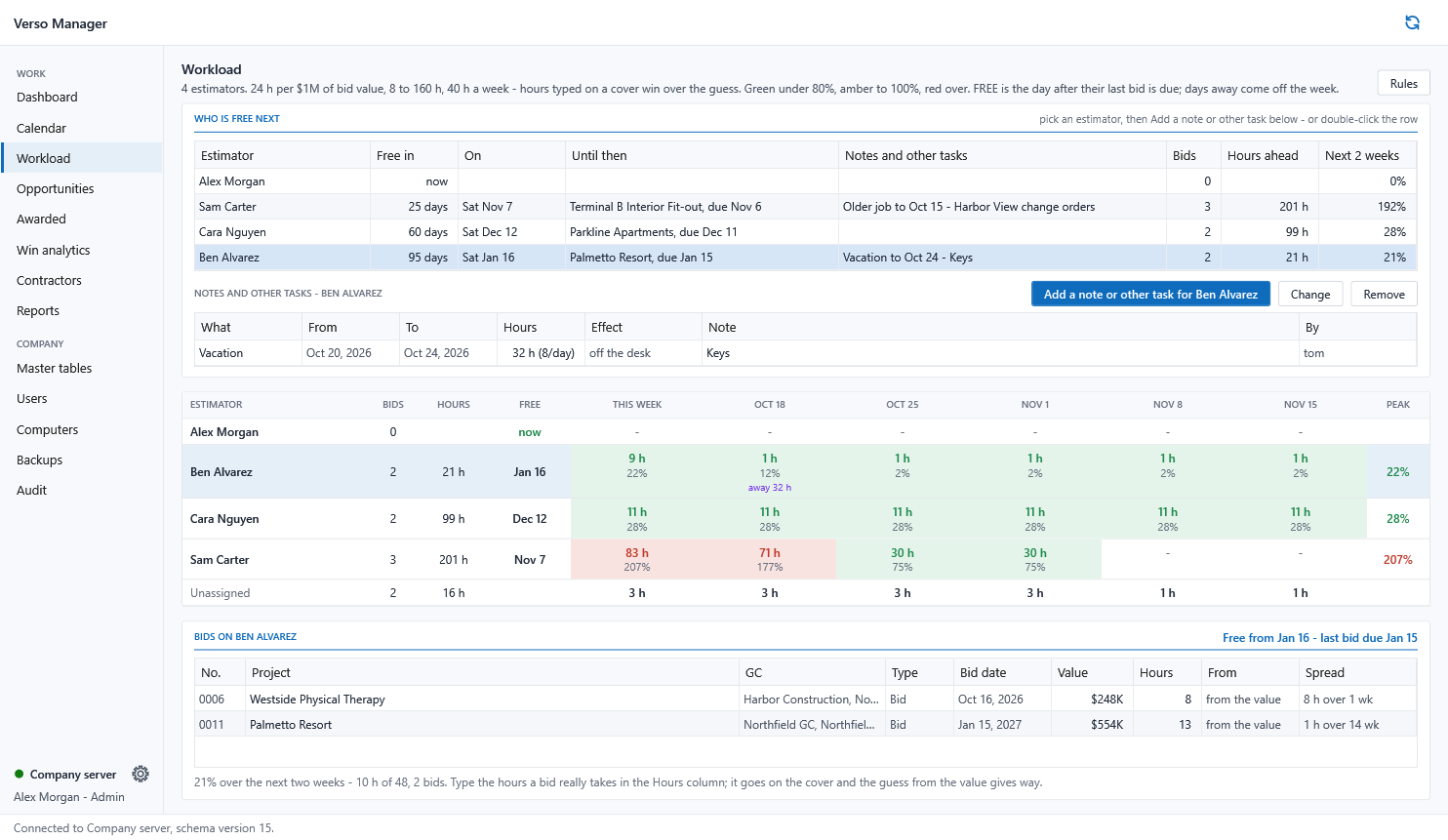Open the server settings gear icon
This screenshot has width=1448, height=840.
141,774
